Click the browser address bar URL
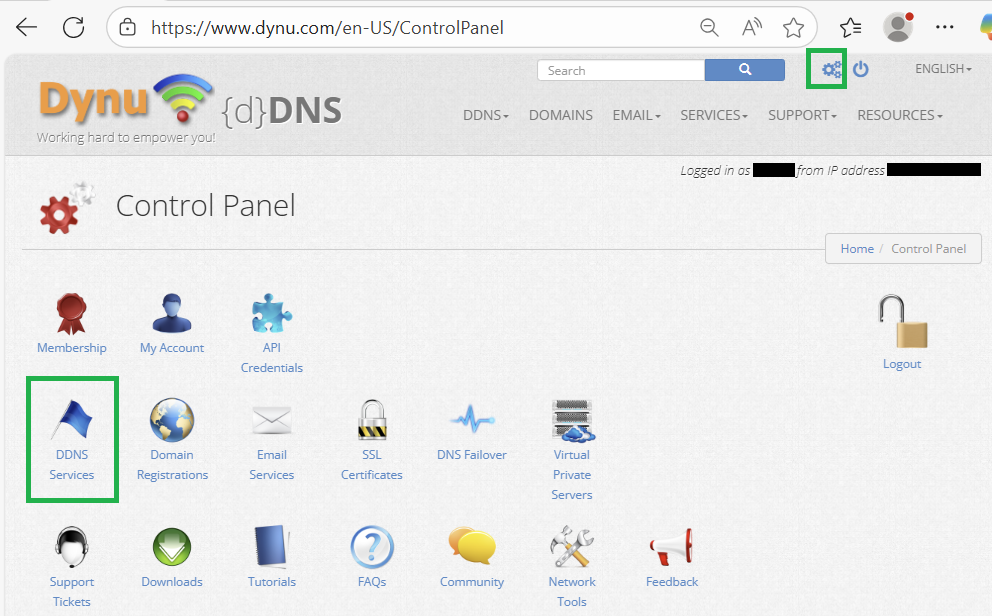Image resolution: width=992 pixels, height=616 pixels. (327, 28)
